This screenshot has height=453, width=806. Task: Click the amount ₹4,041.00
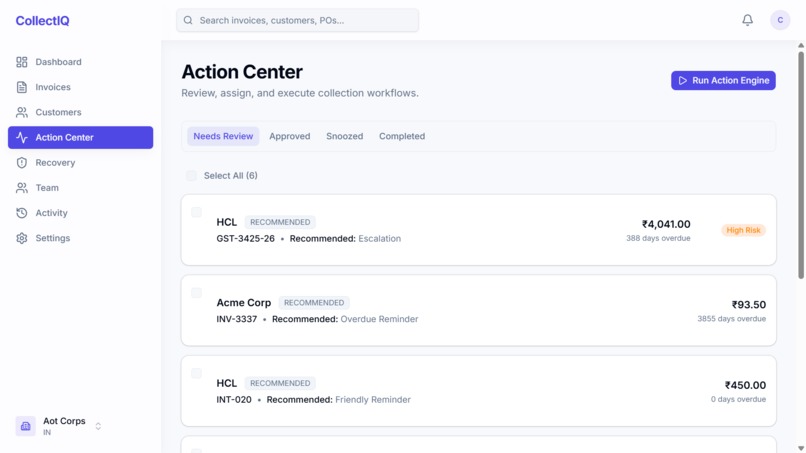click(x=666, y=224)
